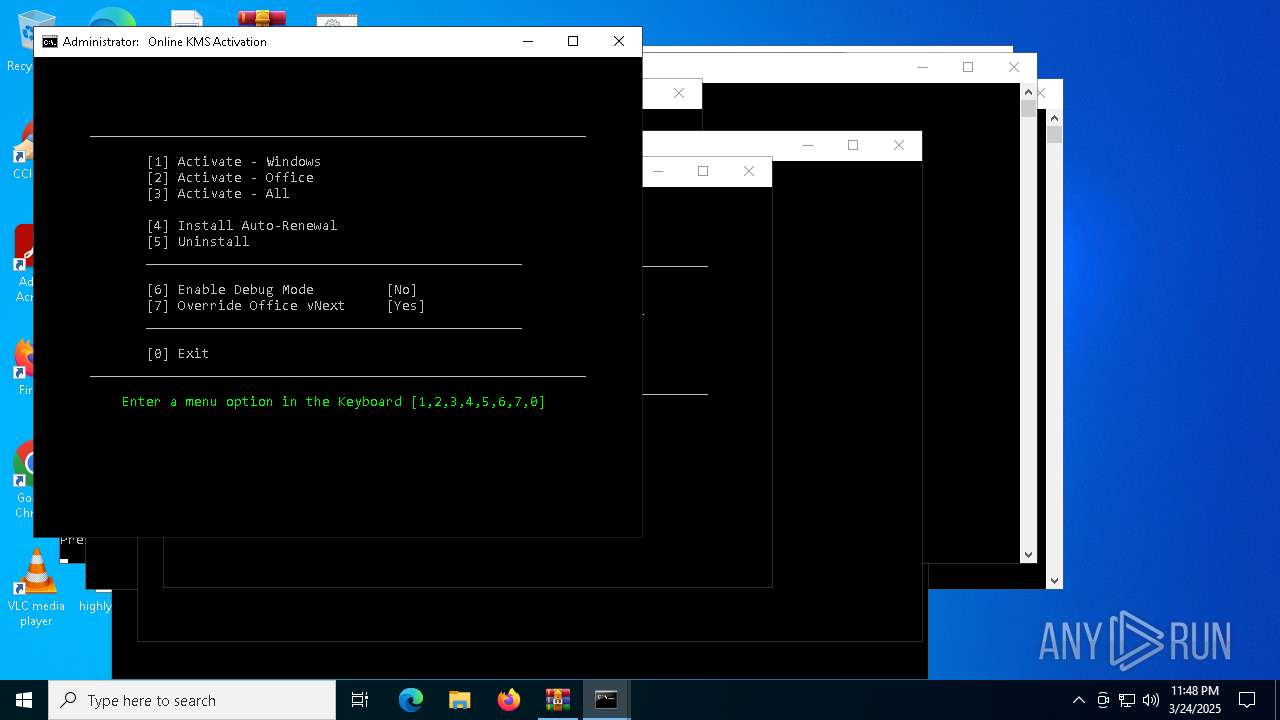
Task: Open File Explorer from the taskbar
Action: click(x=460, y=700)
